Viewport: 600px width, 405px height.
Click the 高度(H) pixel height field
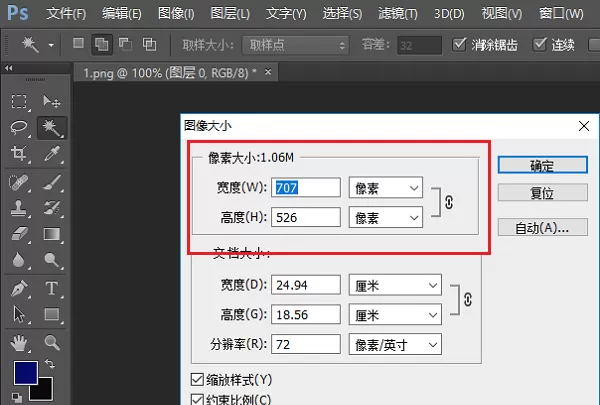click(306, 217)
